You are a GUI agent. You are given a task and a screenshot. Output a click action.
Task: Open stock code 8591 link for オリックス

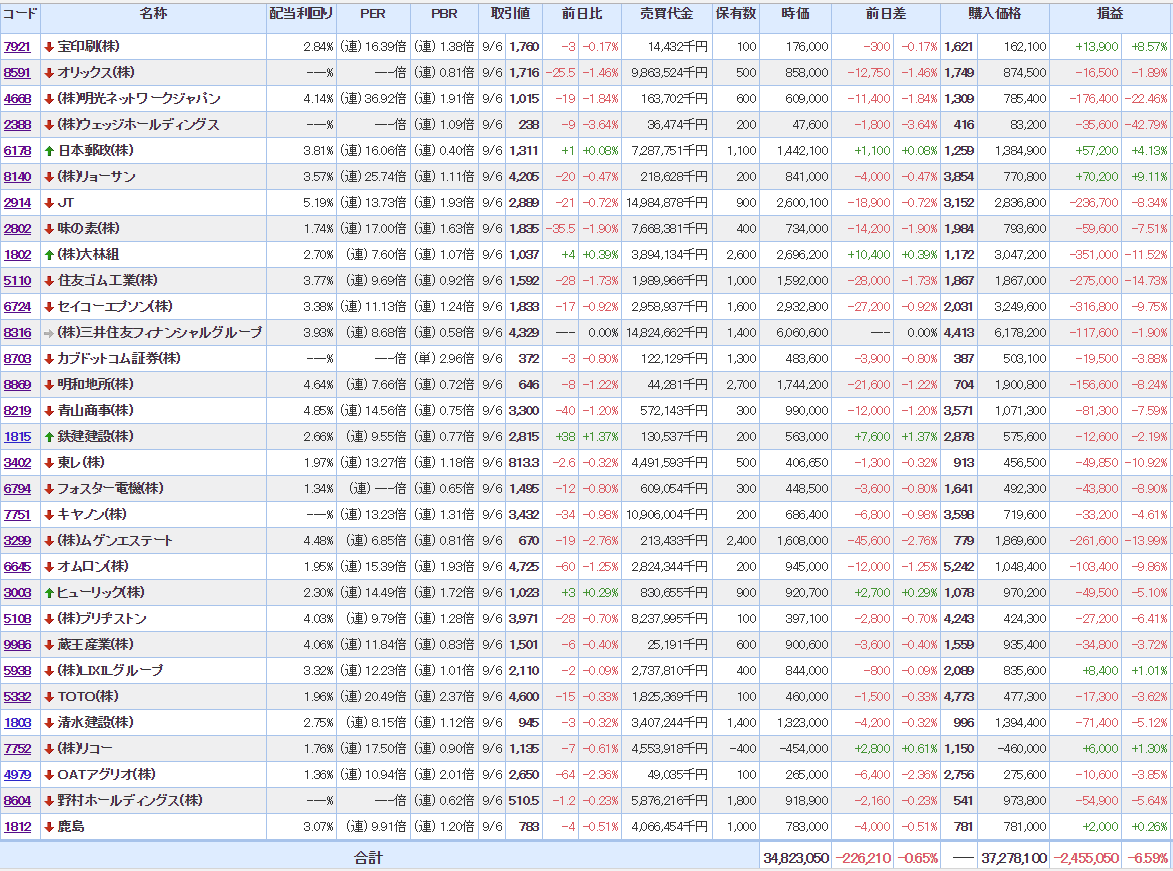tap(17, 73)
